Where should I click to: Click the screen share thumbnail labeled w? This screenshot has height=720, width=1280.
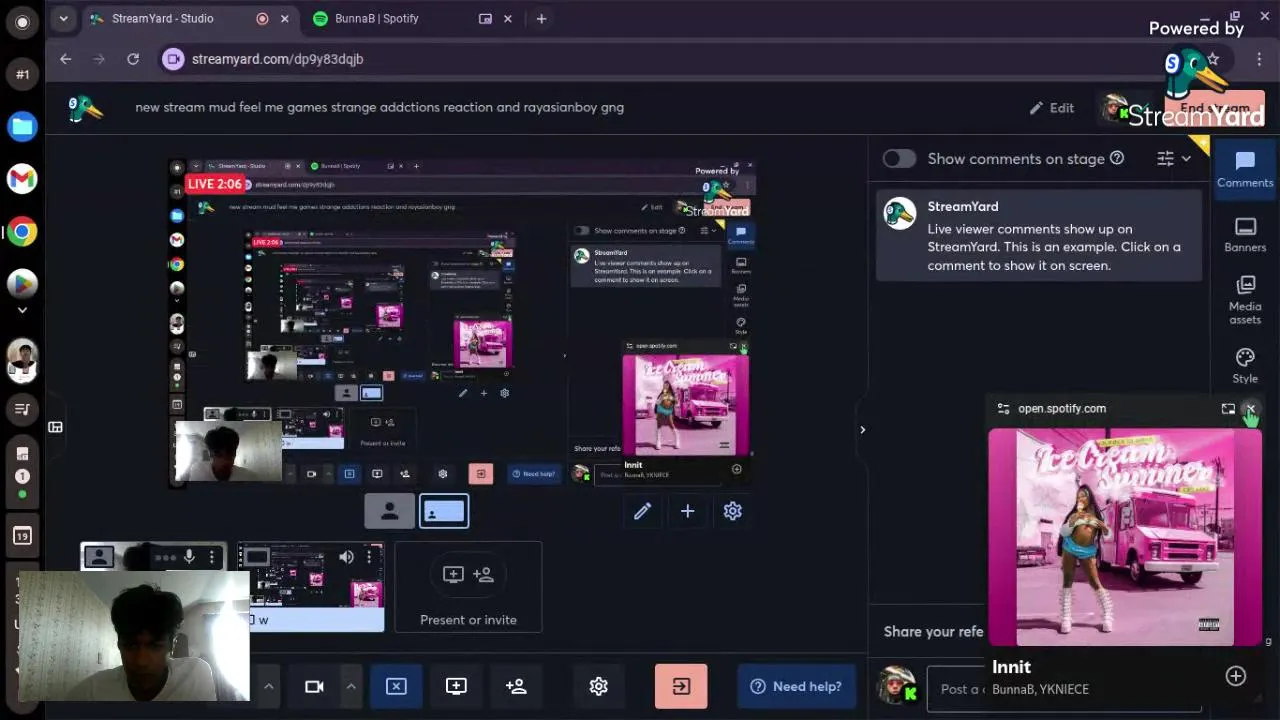click(310, 588)
